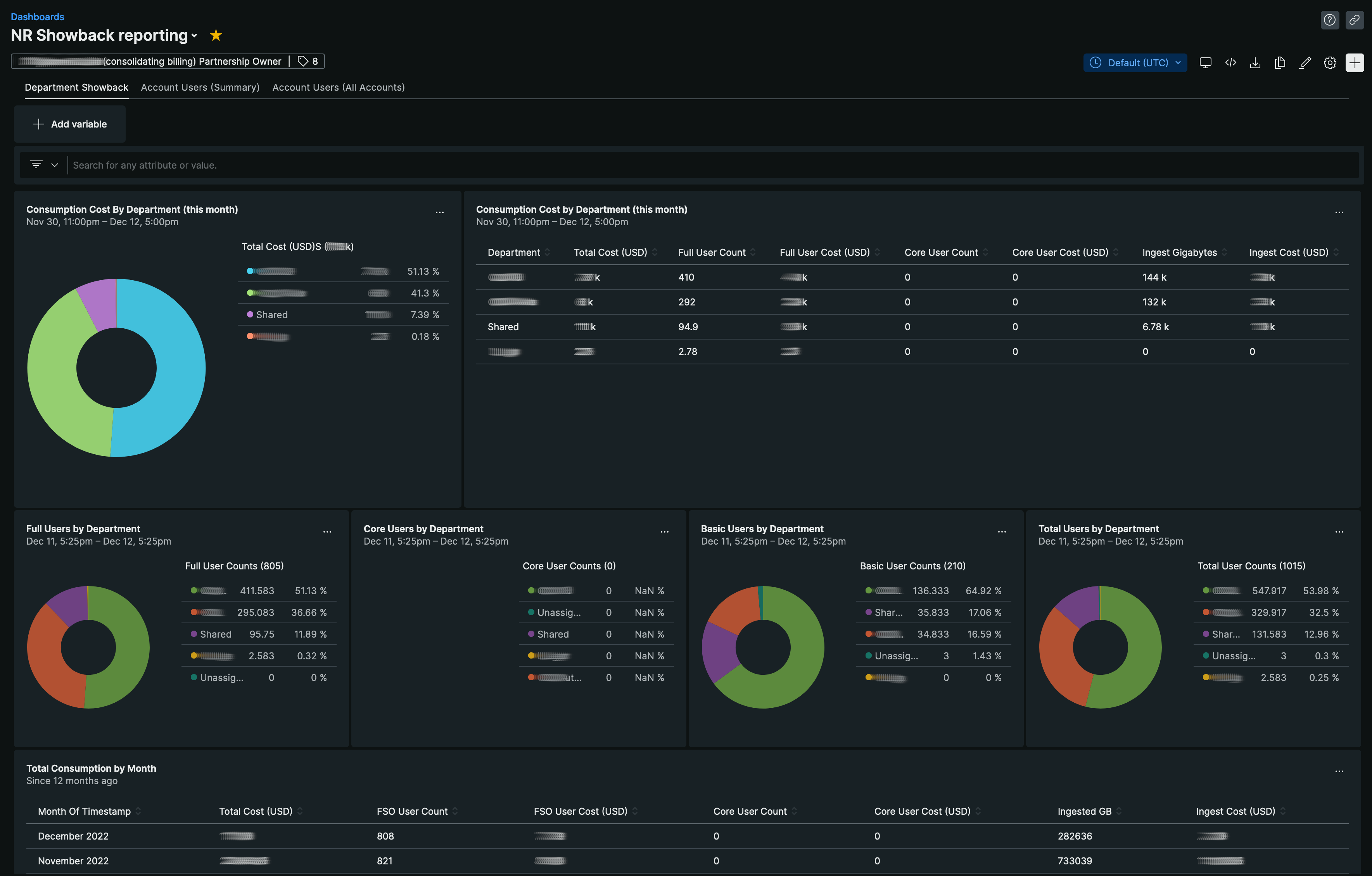Toggle the Shared legend item in Full Users chart
Screen dimensions: 1372x876
click(215, 634)
